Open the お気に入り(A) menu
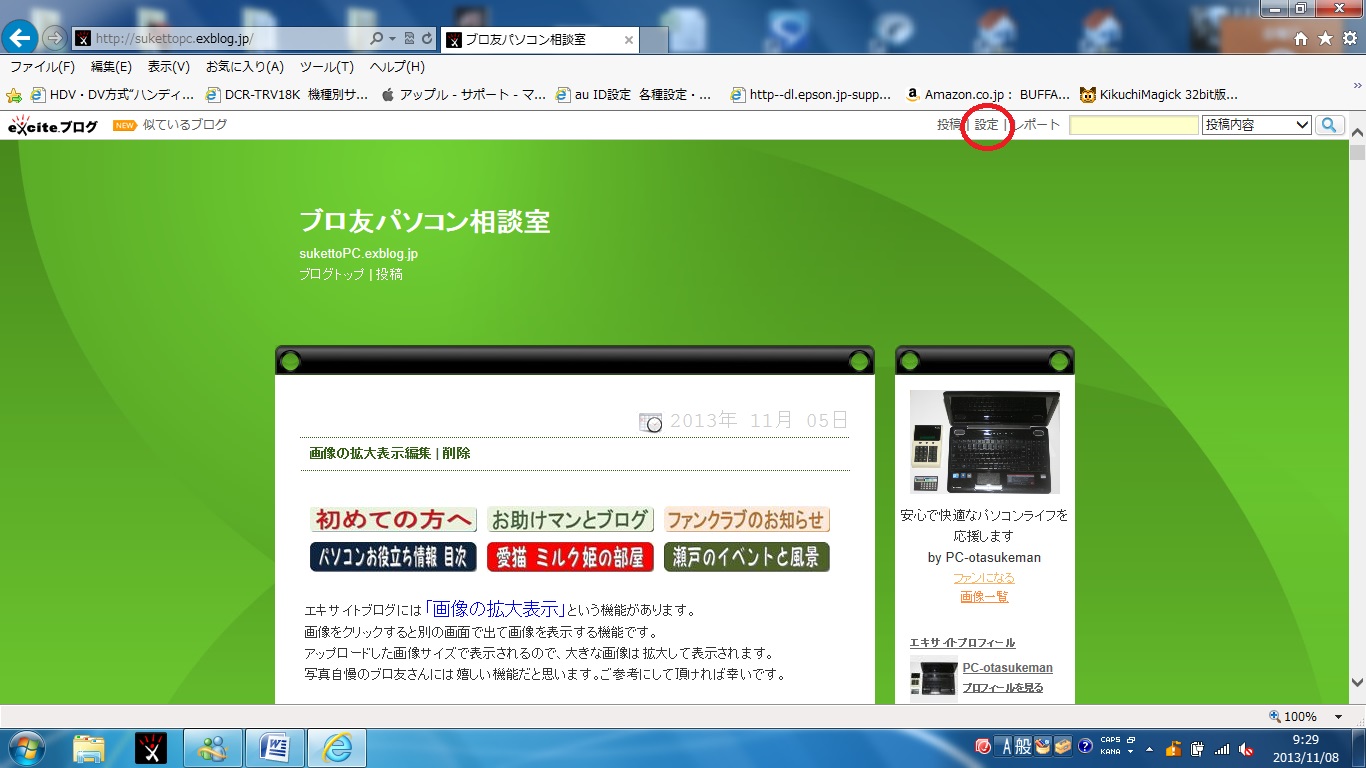Image resolution: width=1366 pixels, height=768 pixels. [245, 67]
